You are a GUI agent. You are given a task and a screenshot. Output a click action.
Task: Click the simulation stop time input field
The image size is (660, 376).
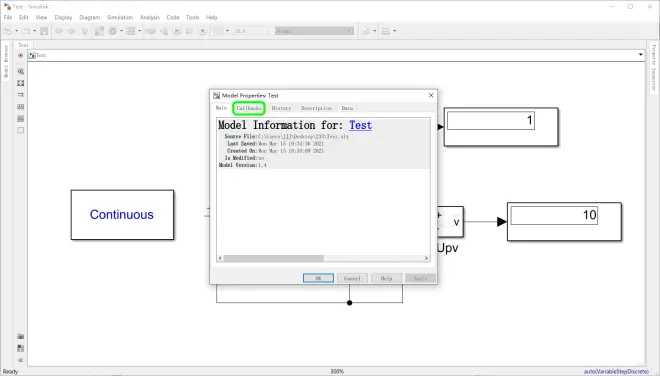(251, 31)
